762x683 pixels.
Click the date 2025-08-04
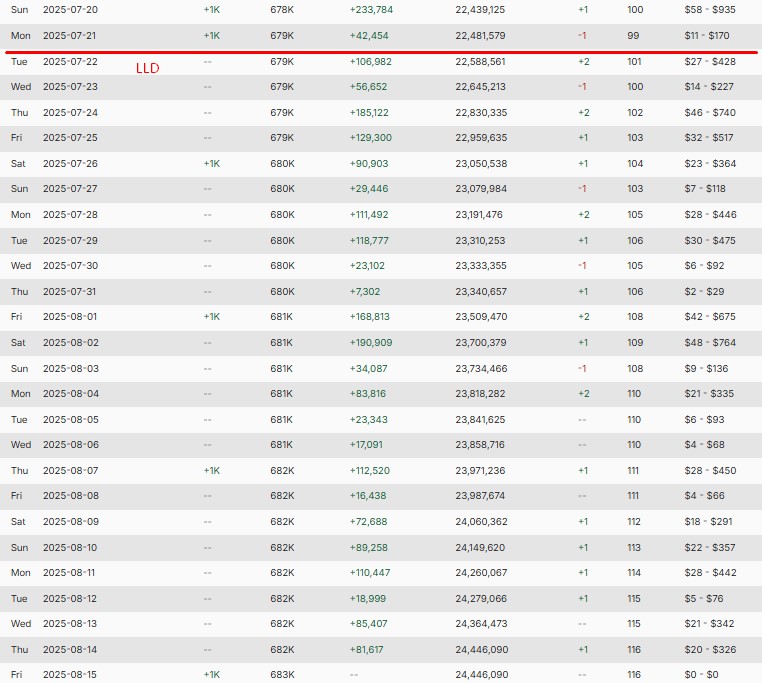[70, 393]
